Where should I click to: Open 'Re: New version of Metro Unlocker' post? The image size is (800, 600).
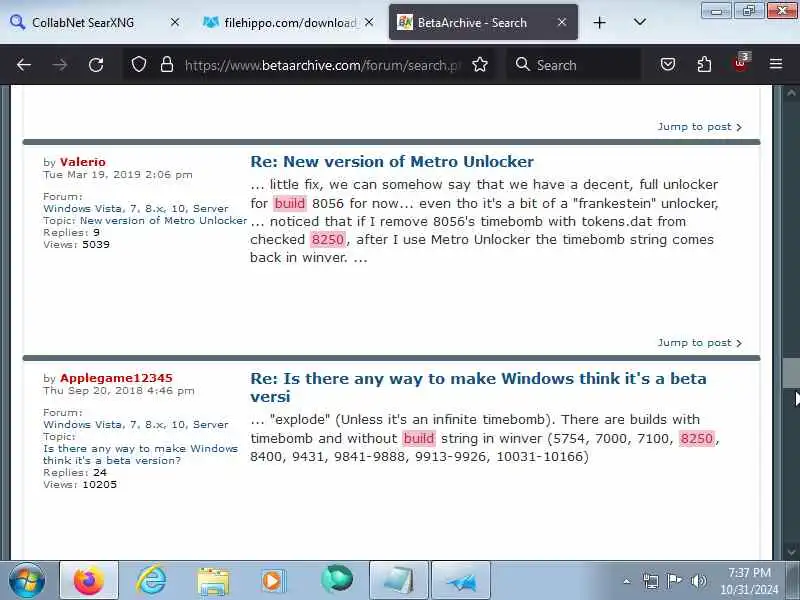coord(392,162)
